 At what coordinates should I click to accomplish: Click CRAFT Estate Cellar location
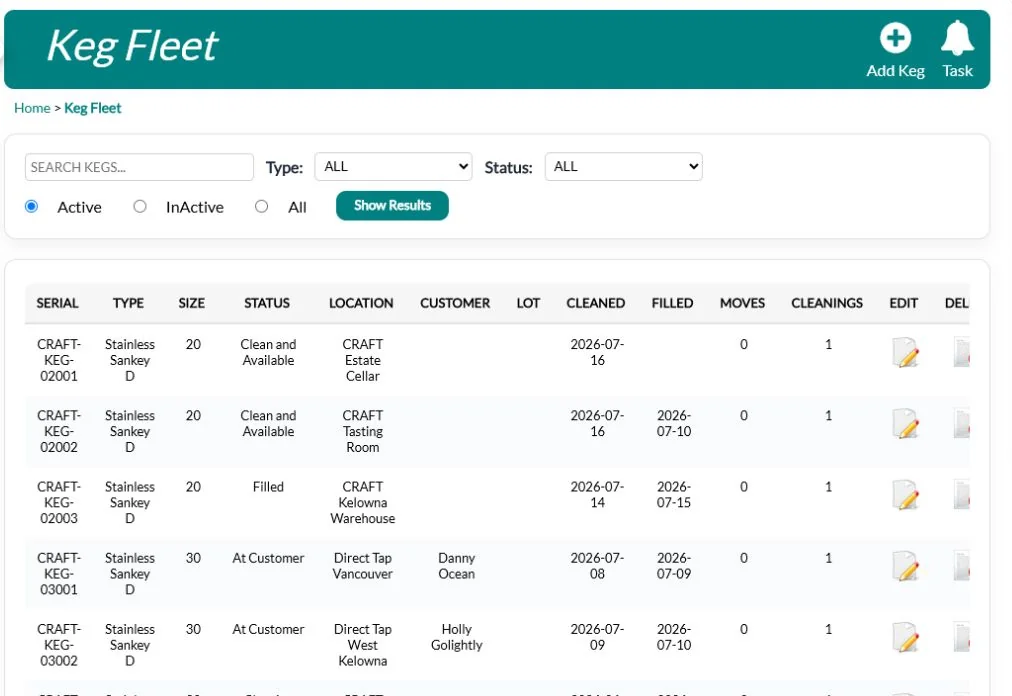click(363, 360)
